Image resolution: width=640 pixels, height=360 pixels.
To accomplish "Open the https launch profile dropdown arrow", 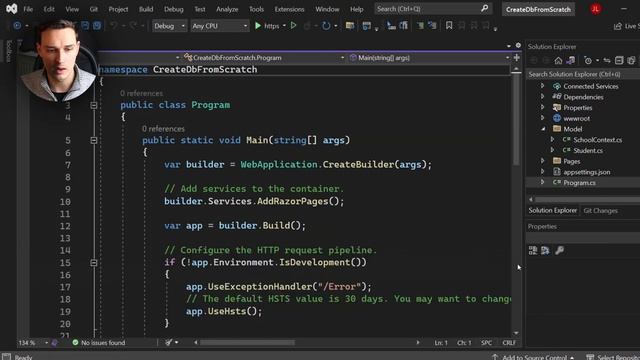I will (284, 26).
